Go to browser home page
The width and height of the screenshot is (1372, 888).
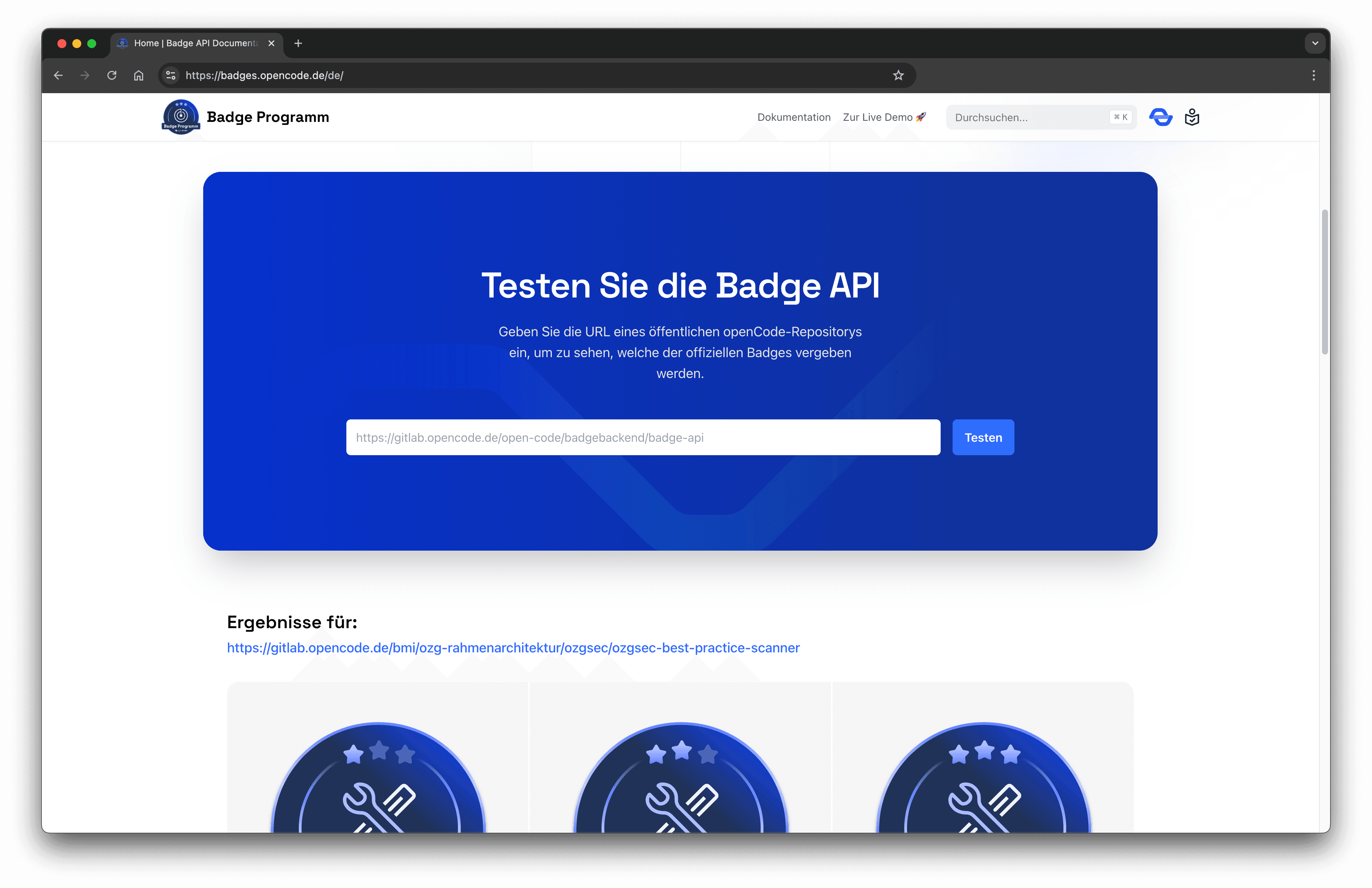pyautogui.click(x=138, y=75)
